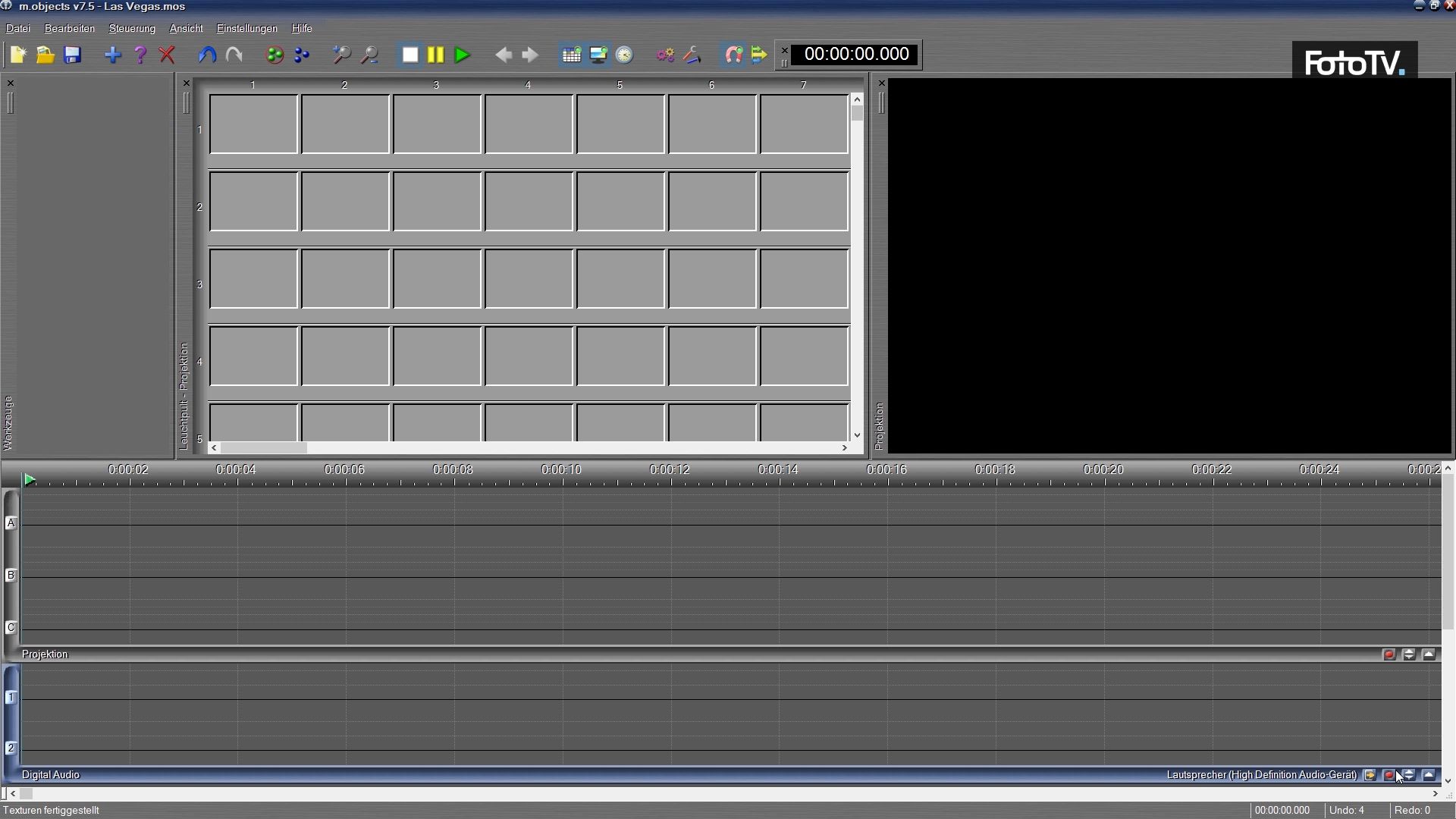Screen dimensions: 1456x819
Task: Close the Leuchtpult light table panel
Action: click(x=187, y=83)
